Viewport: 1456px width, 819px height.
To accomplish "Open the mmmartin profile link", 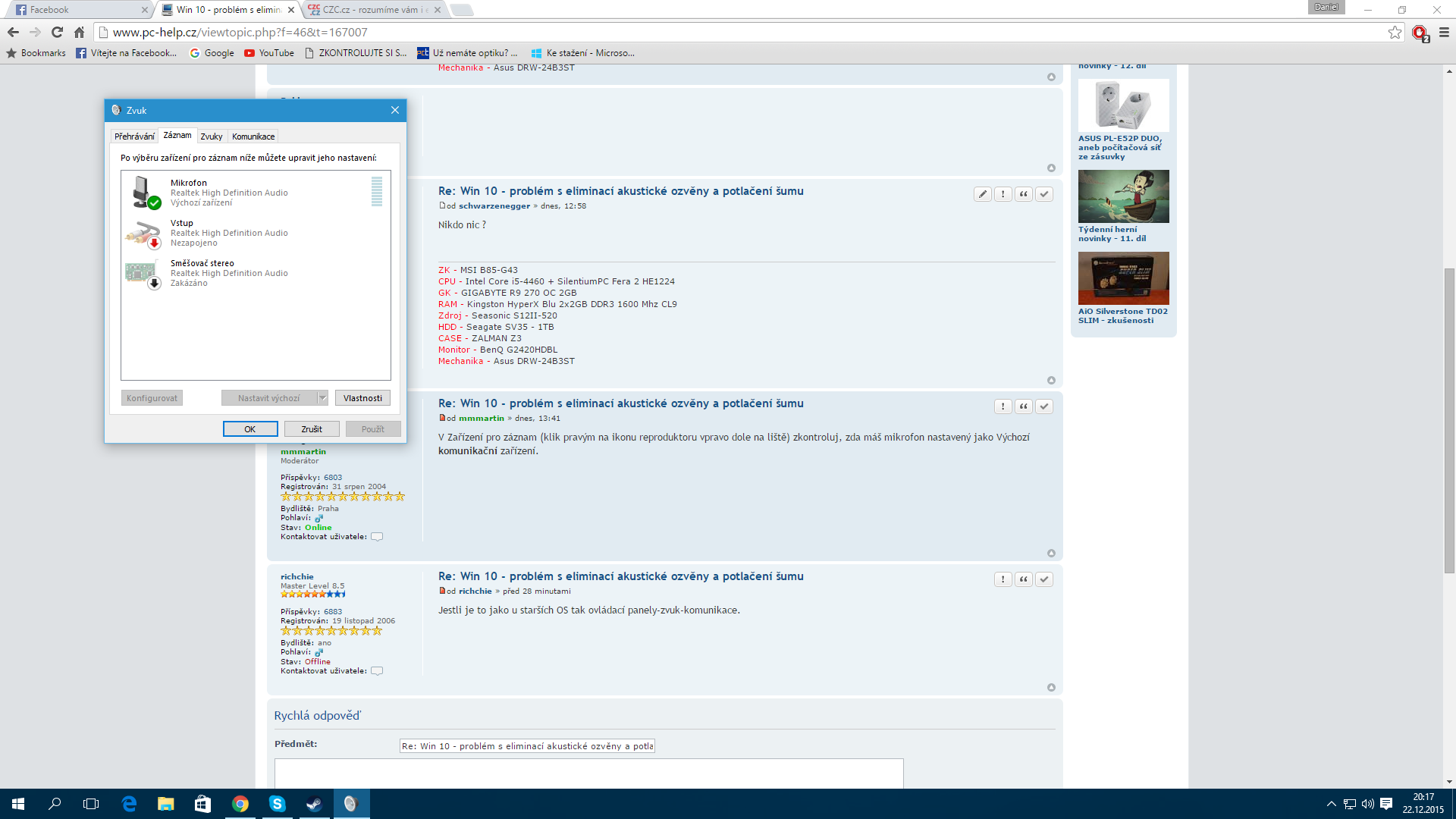I will (303, 452).
